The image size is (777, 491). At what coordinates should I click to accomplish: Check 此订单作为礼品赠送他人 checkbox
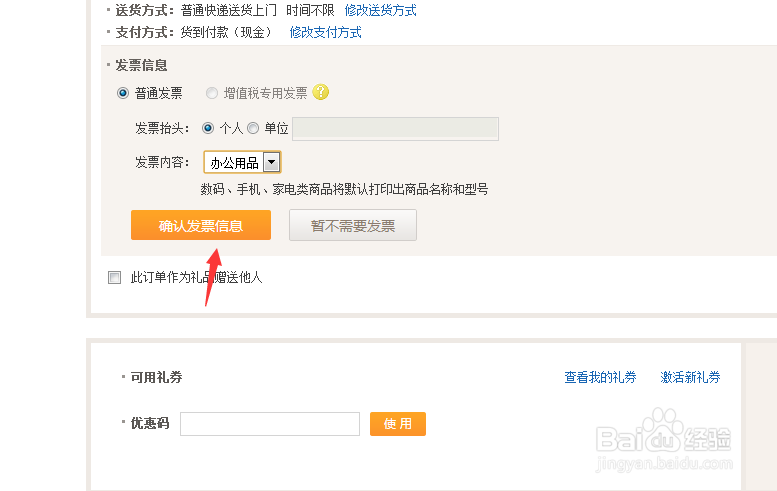pyautogui.click(x=114, y=277)
